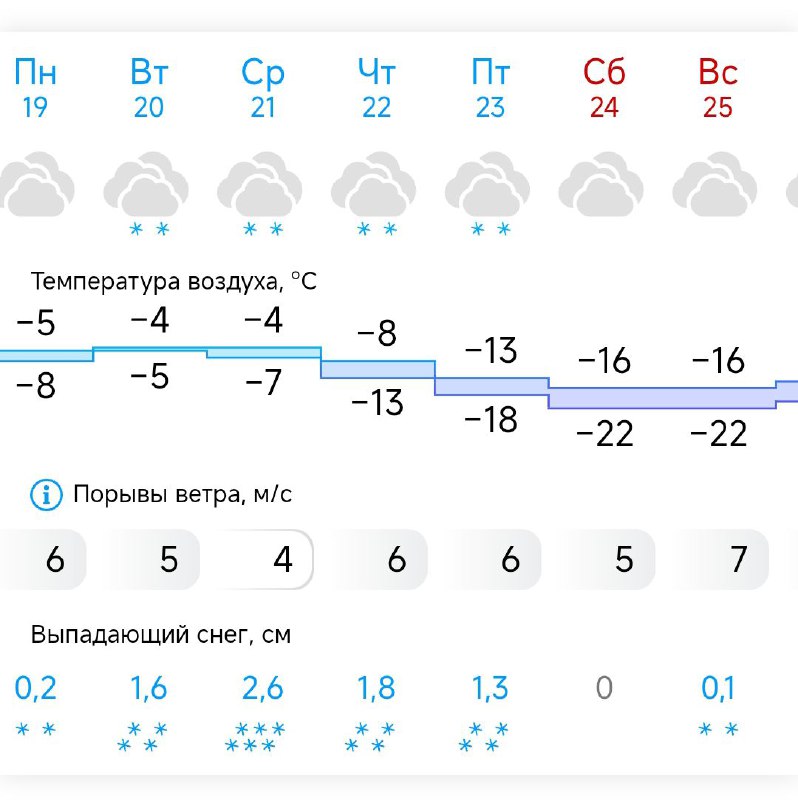Click wind gust value 6 for Monday
798x800 pixels.
(53, 559)
